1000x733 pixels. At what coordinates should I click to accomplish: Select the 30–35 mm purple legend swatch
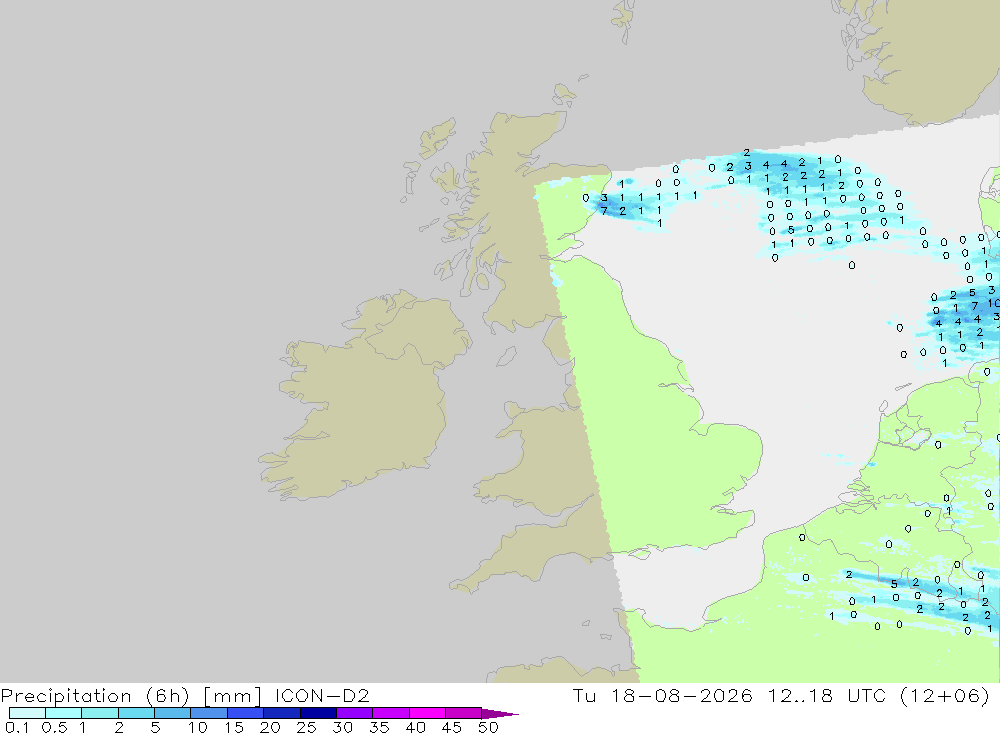(354, 713)
